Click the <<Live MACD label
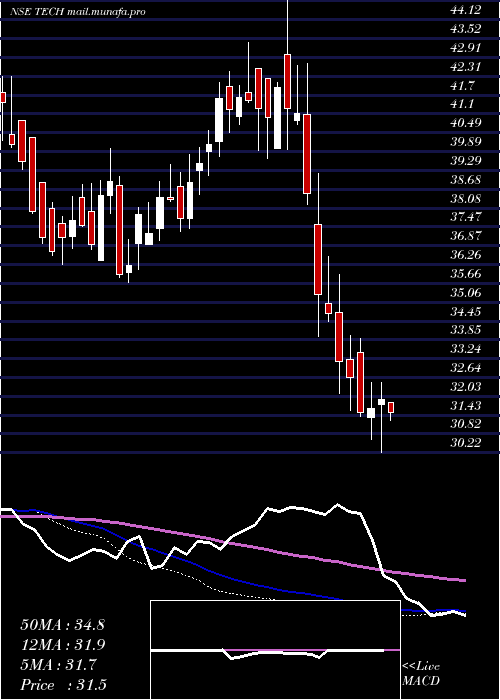This screenshot has width=500, height=700. [x=421, y=674]
